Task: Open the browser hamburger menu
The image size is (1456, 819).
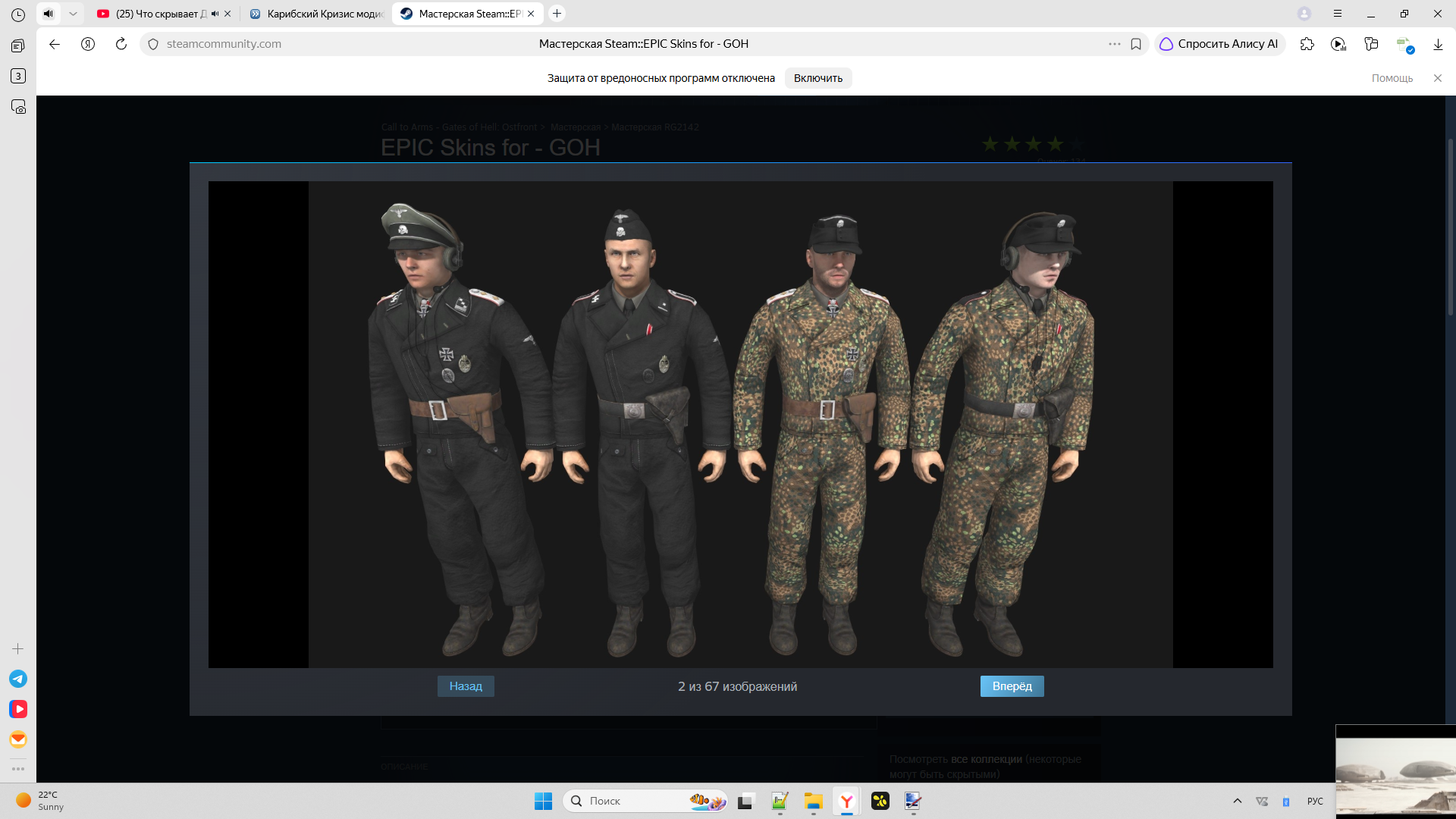Action: tap(1338, 14)
